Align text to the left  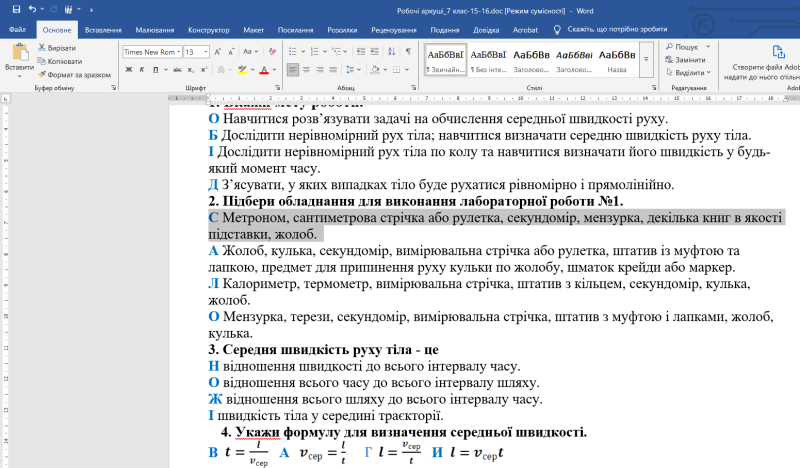coord(292,70)
